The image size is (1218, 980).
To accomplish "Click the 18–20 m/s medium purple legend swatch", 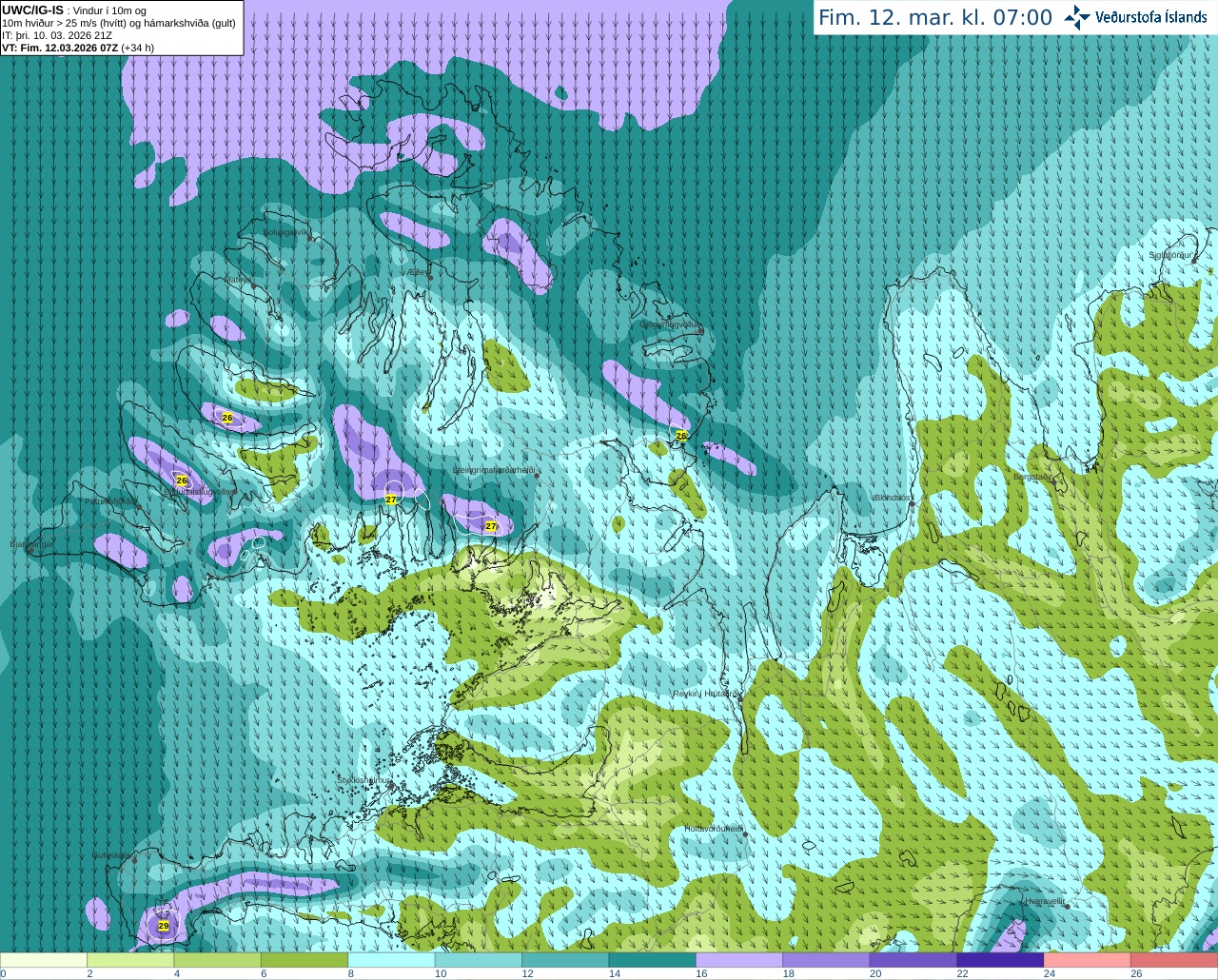I will [x=826, y=960].
